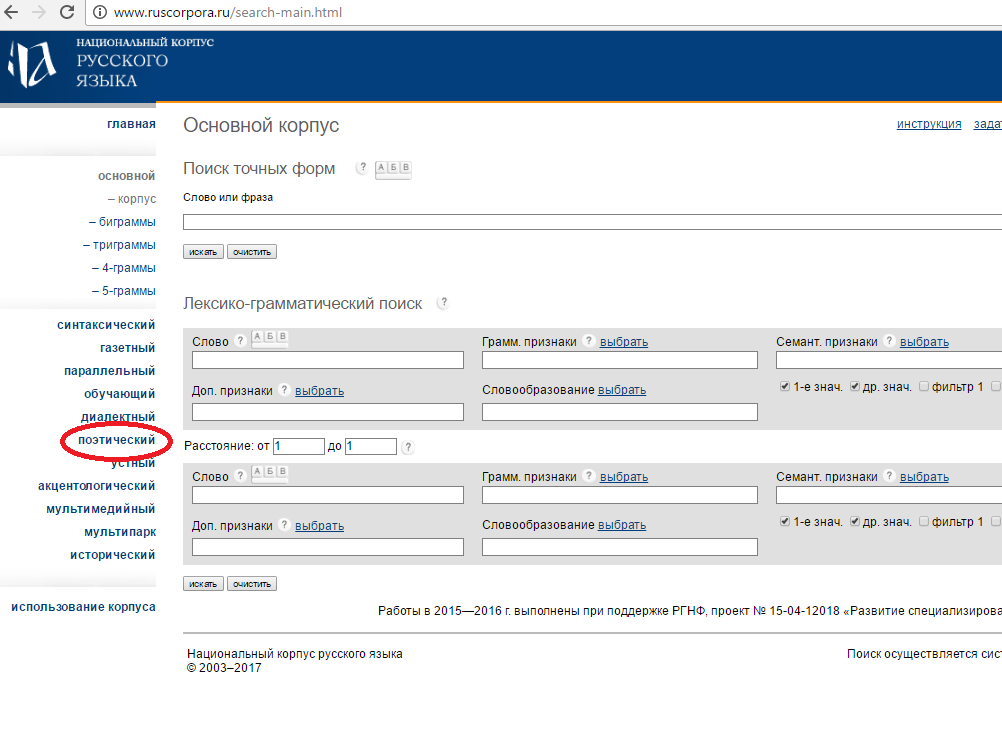Open поэтический corpus
Image resolution: width=1002 pixels, height=735 pixels.
coord(116,440)
